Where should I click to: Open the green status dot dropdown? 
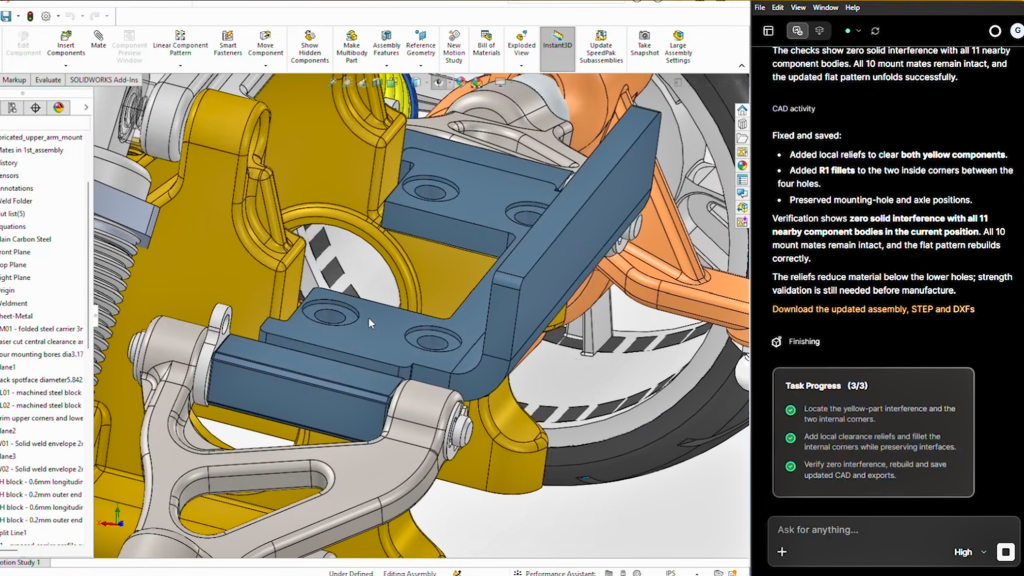tap(853, 31)
